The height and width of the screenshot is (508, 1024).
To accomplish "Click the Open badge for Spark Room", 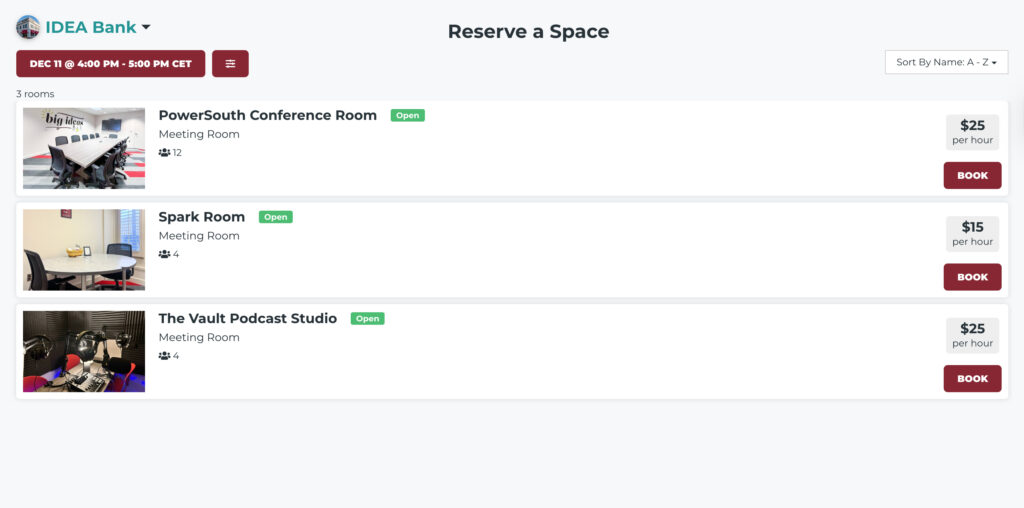I will pyautogui.click(x=276, y=217).
